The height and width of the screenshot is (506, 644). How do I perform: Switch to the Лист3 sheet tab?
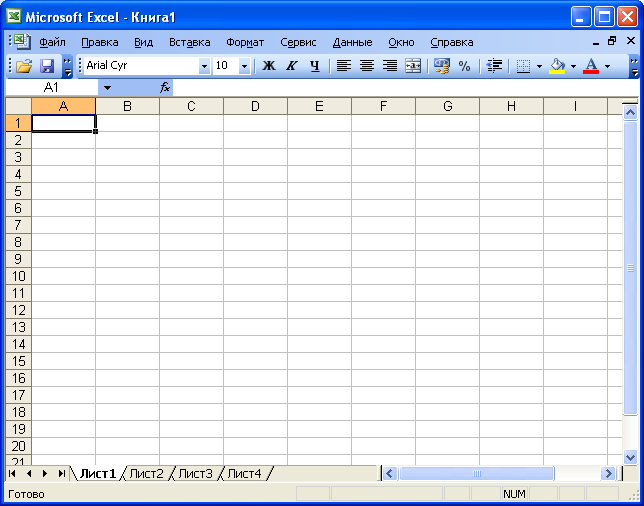click(196, 474)
